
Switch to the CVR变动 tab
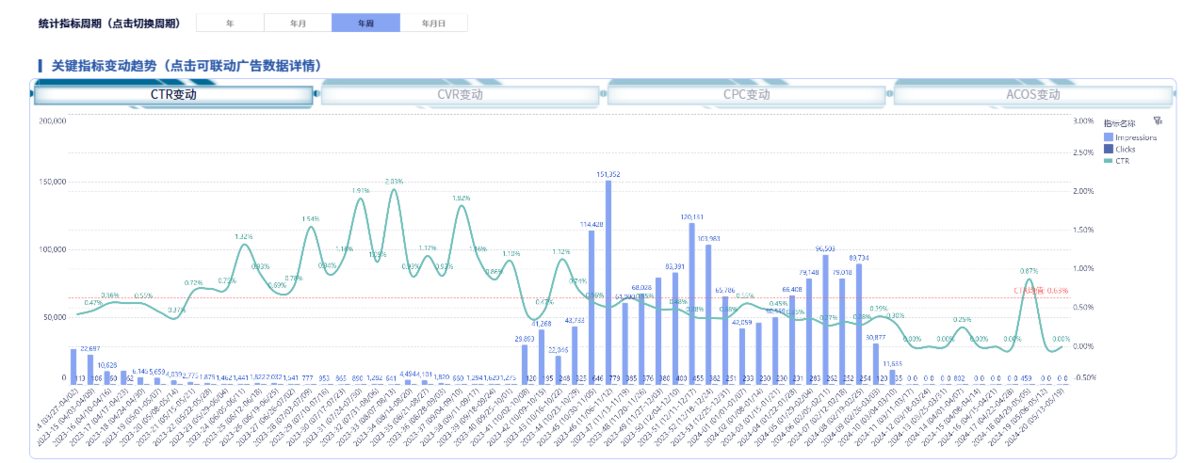point(460,95)
